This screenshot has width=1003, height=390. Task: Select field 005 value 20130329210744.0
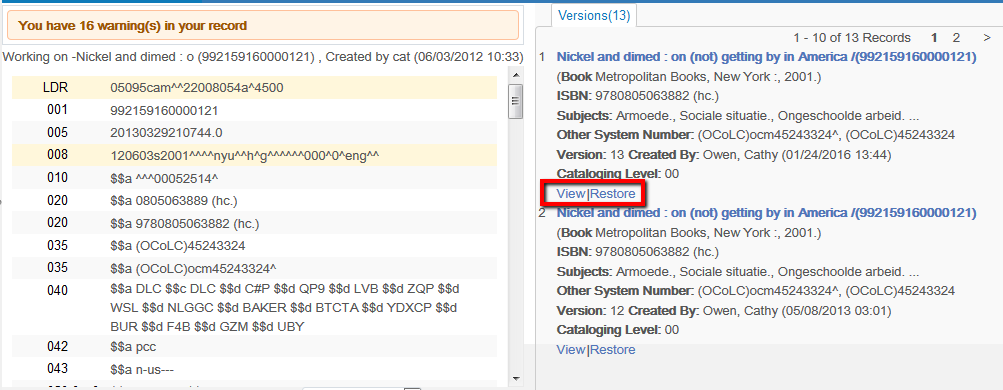tap(166, 133)
